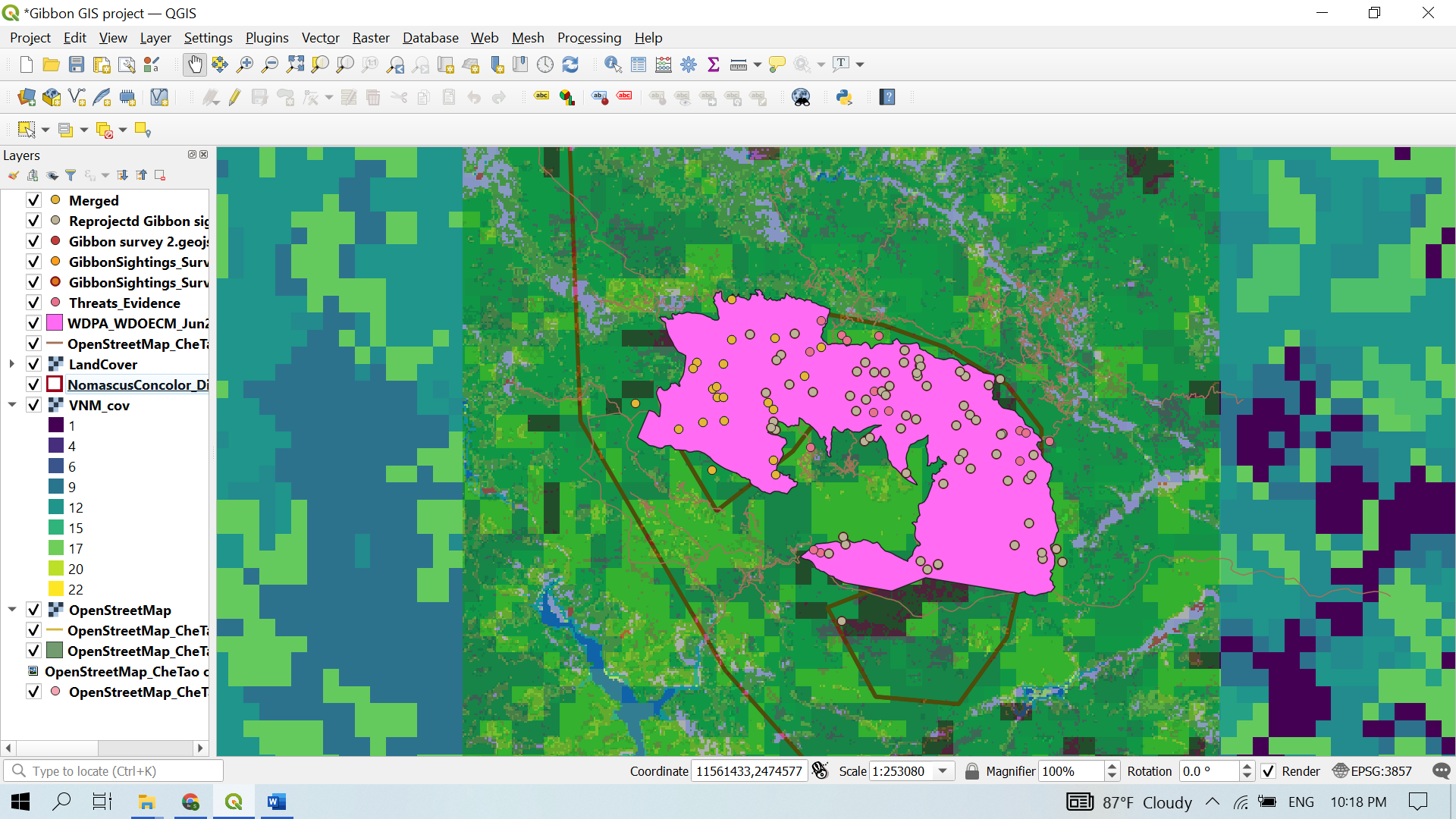
Task: Open the attribute table icon
Action: (x=639, y=64)
